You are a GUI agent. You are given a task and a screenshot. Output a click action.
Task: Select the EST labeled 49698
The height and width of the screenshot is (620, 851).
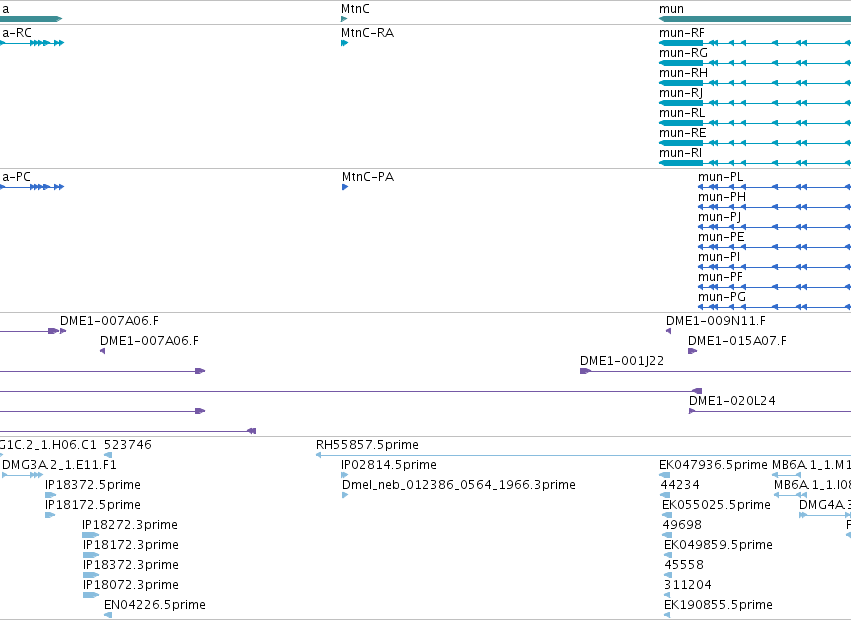coord(667,535)
